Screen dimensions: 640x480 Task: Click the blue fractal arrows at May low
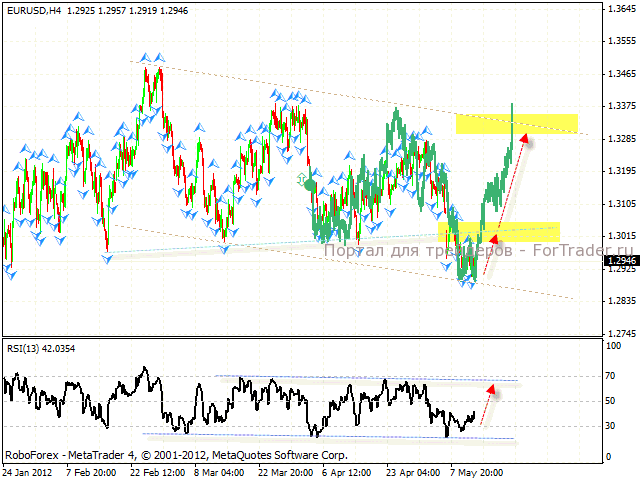pyautogui.click(x=468, y=284)
